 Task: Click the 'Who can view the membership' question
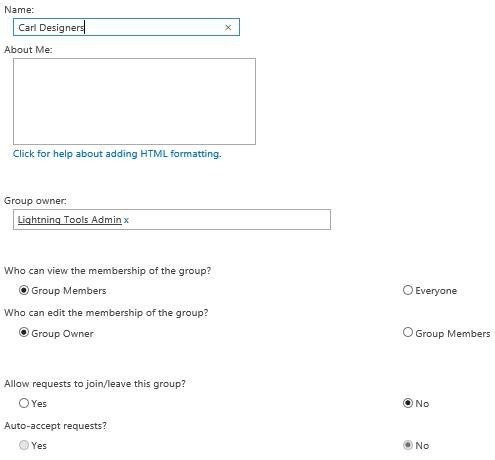click(x=108, y=271)
